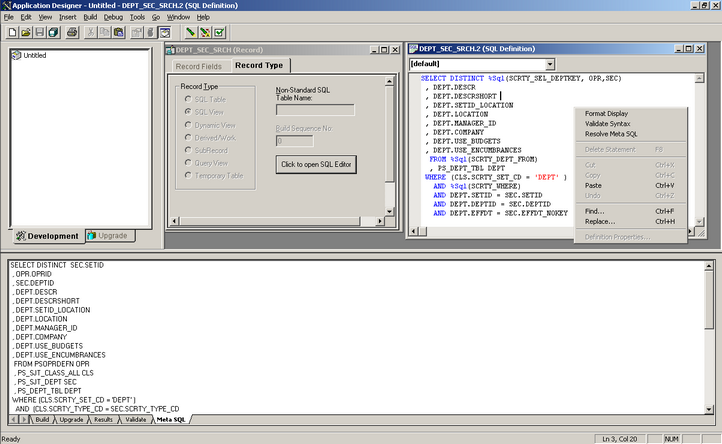The width and height of the screenshot is (722, 444).
Task: Click Record window vertical scrollbar down arrow
Action: [x=389, y=211]
